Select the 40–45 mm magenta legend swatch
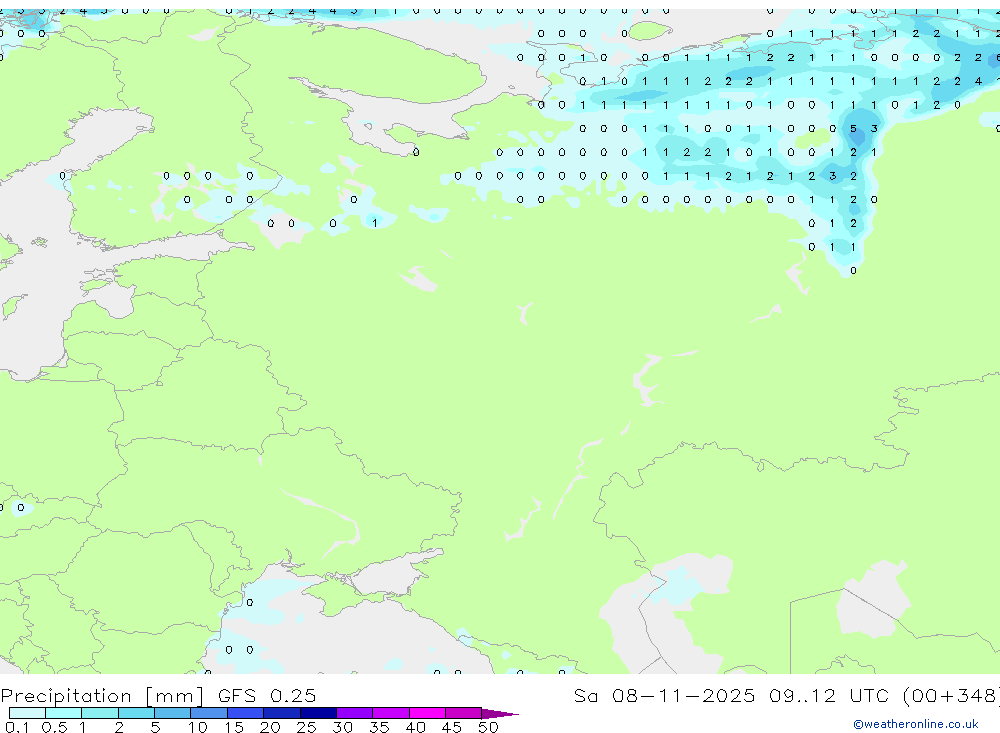 (x=427, y=713)
